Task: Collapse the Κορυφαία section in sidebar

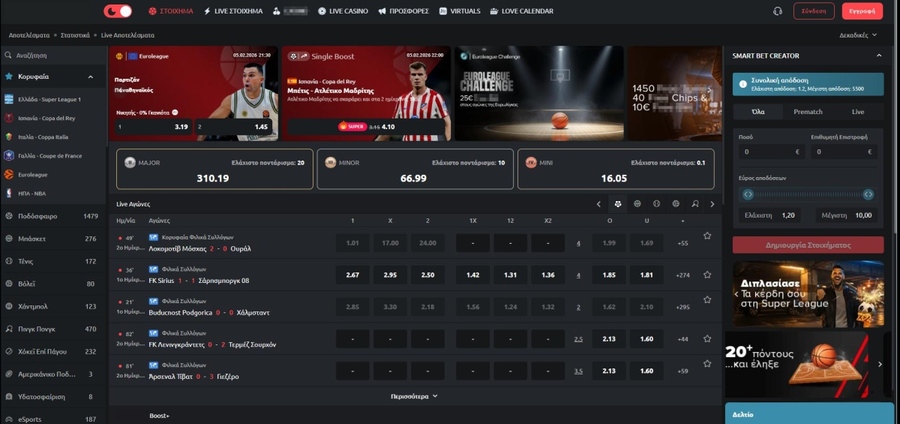Action: coord(91,76)
